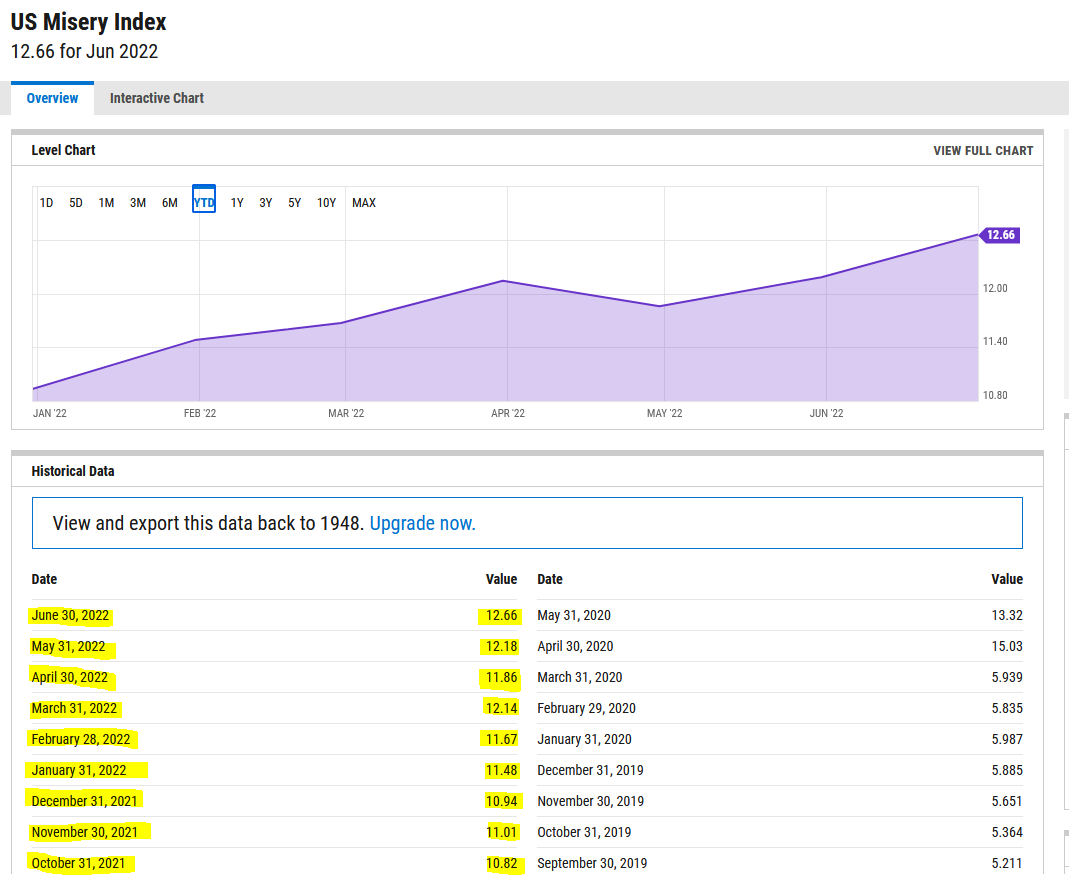Click the 13.32 value cell
Viewport: 1069px width, 875px height.
coord(1007,615)
